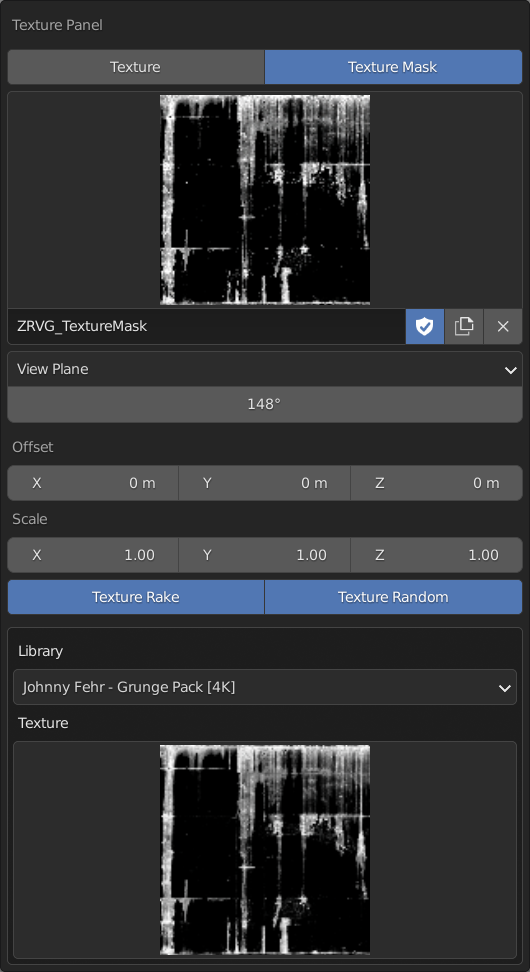This screenshot has height=972, width=530.
Task: Click the duplicate texture icon
Action: click(x=464, y=326)
